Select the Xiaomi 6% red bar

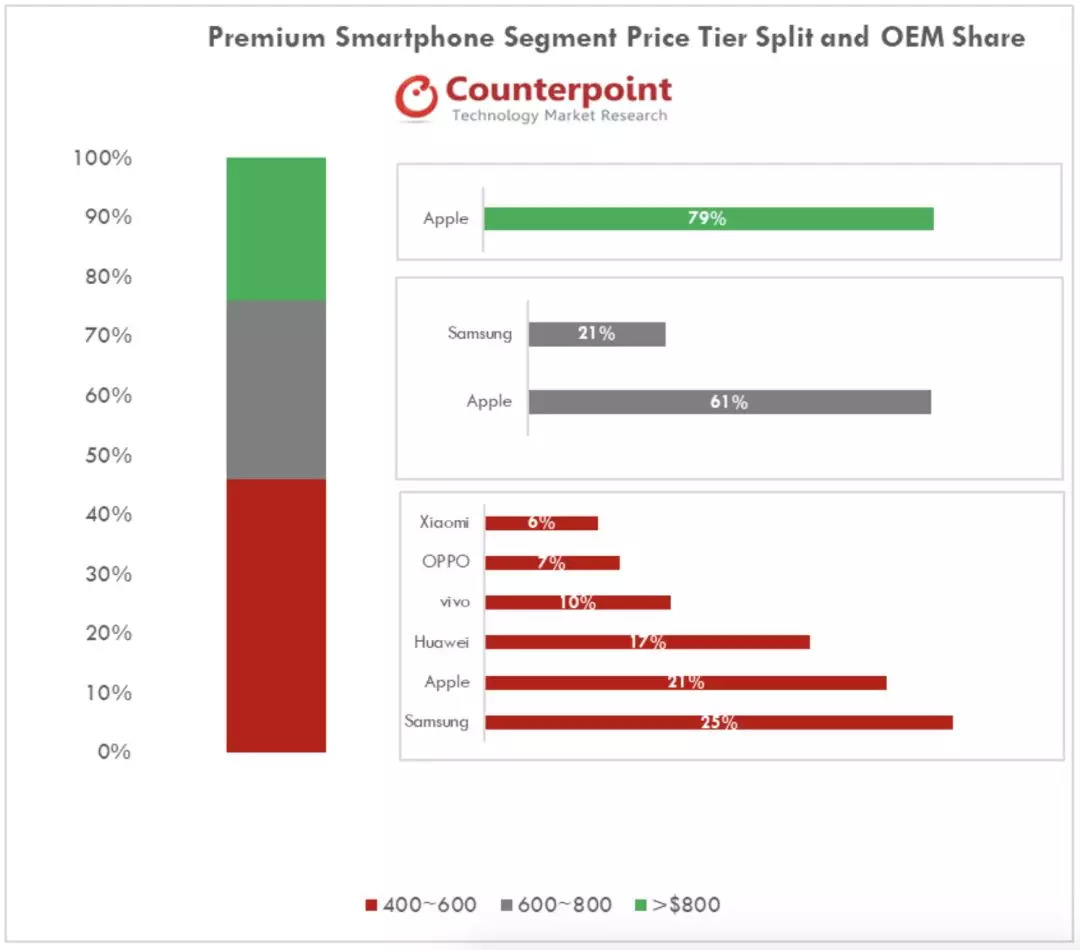pyautogui.click(x=541, y=523)
